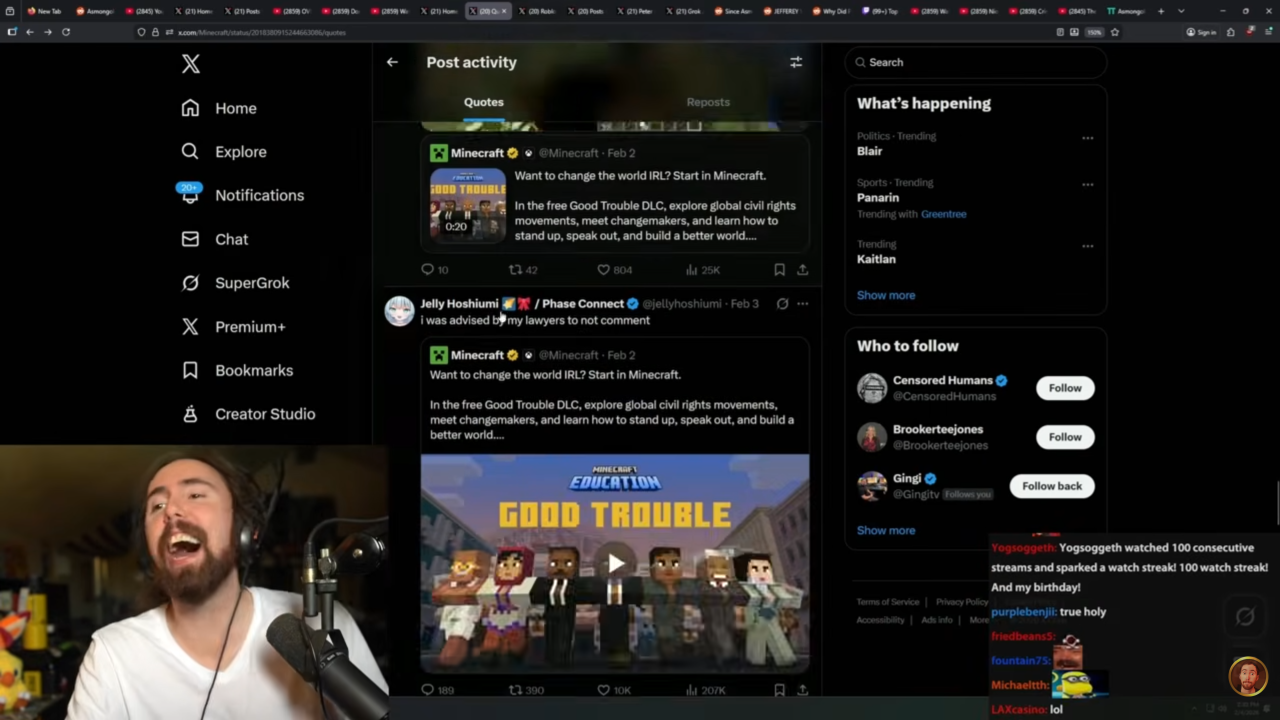Open the 0:20 Good Trouble video thumbnail
Screen dimensions: 1280x720
click(468, 205)
